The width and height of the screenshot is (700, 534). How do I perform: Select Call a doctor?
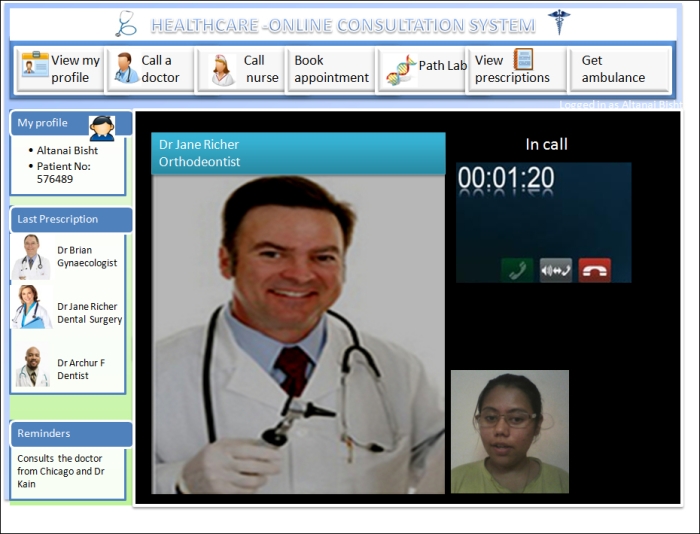(151, 70)
